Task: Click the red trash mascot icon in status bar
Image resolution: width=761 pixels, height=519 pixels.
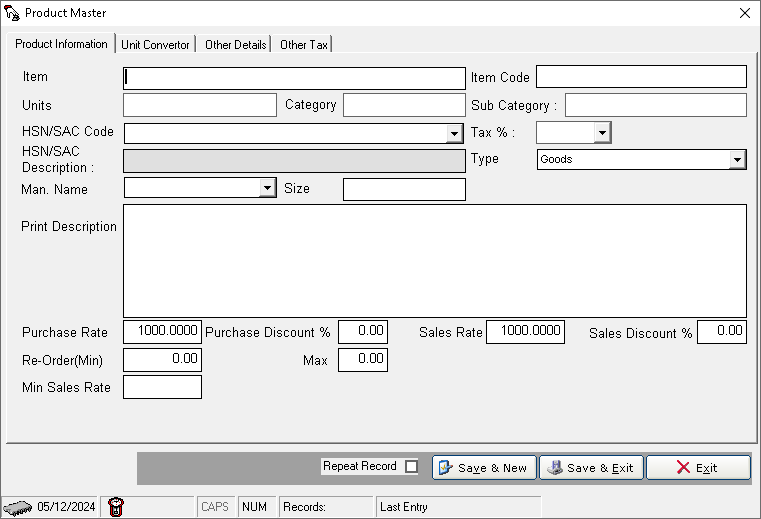Action: 116,507
